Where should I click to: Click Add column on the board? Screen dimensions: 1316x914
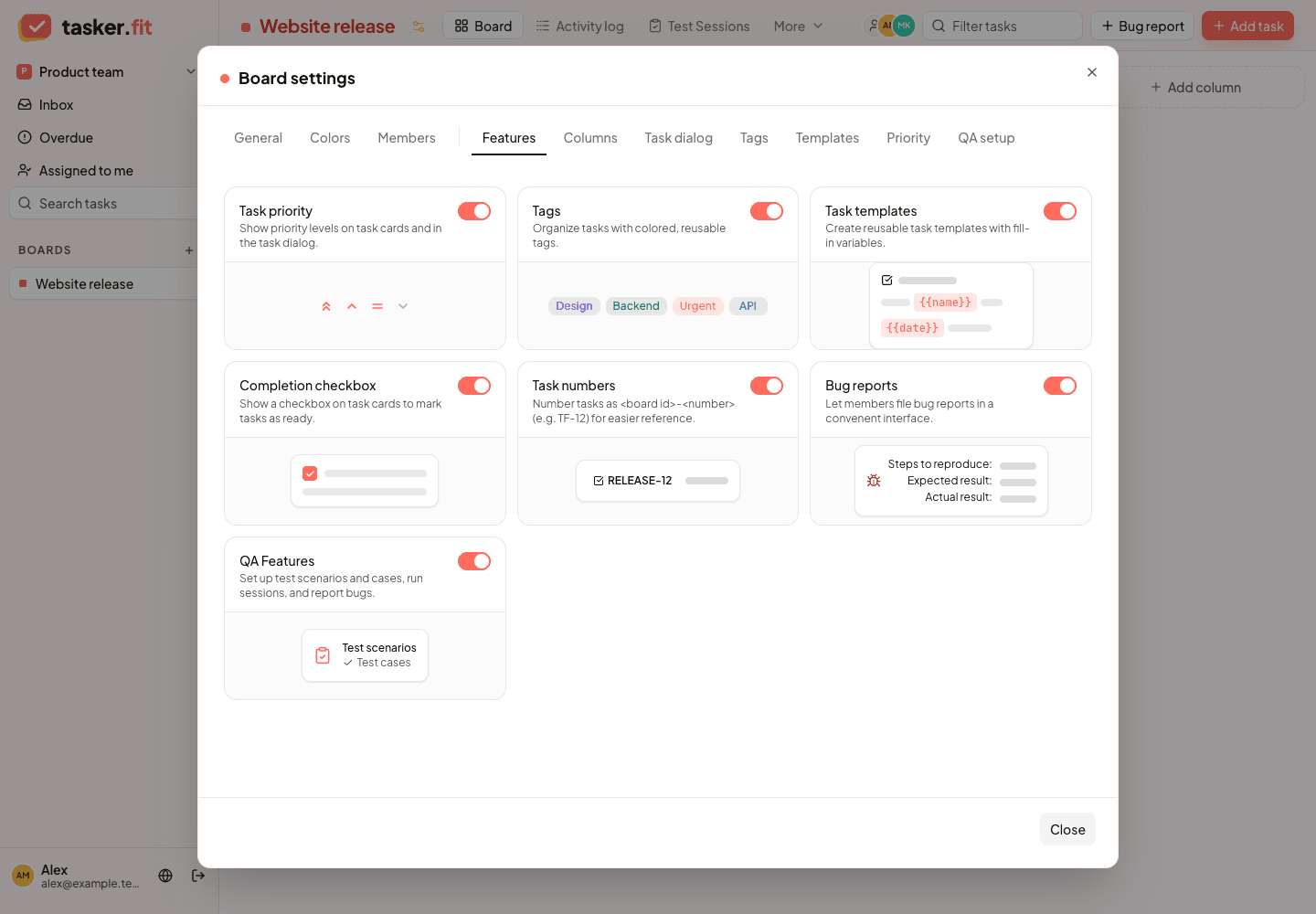pos(1195,88)
